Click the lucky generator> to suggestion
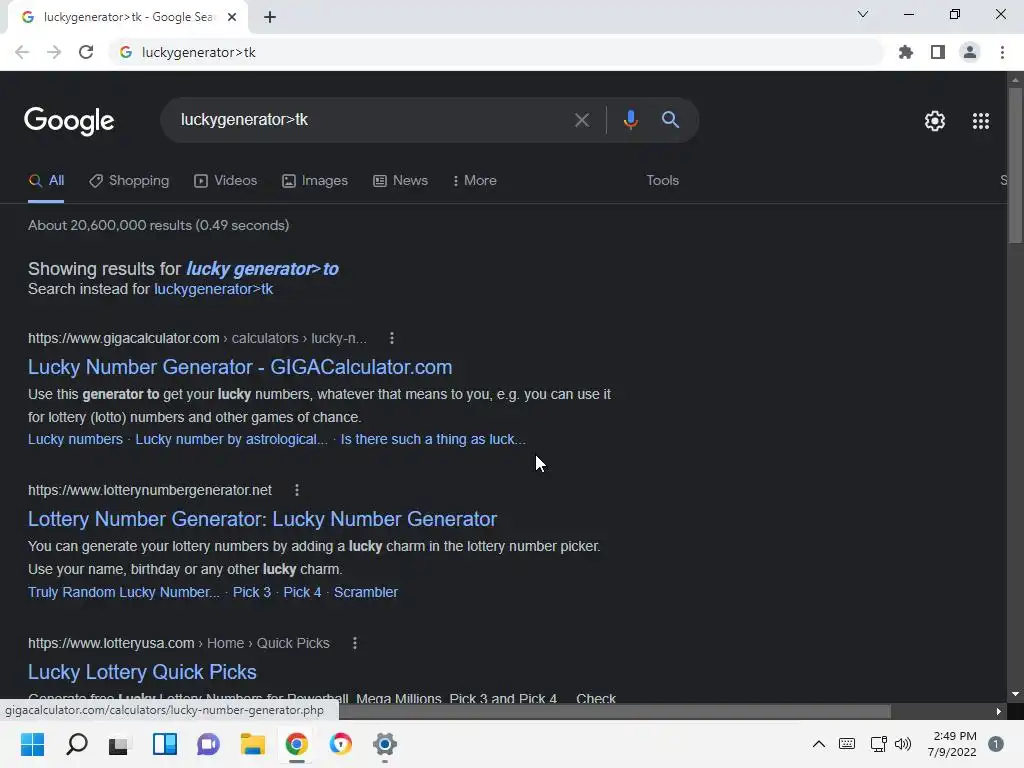The image size is (1024, 768). pyautogui.click(x=263, y=269)
